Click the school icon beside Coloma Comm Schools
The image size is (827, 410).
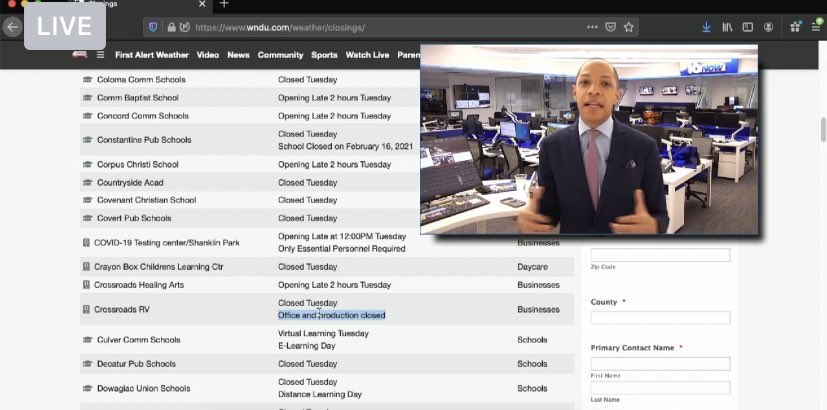coord(88,80)
